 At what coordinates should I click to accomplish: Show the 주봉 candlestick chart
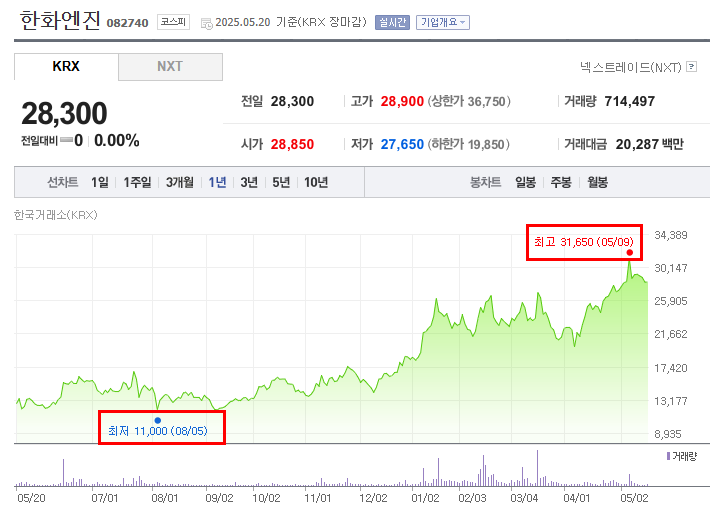click(561, 182)
